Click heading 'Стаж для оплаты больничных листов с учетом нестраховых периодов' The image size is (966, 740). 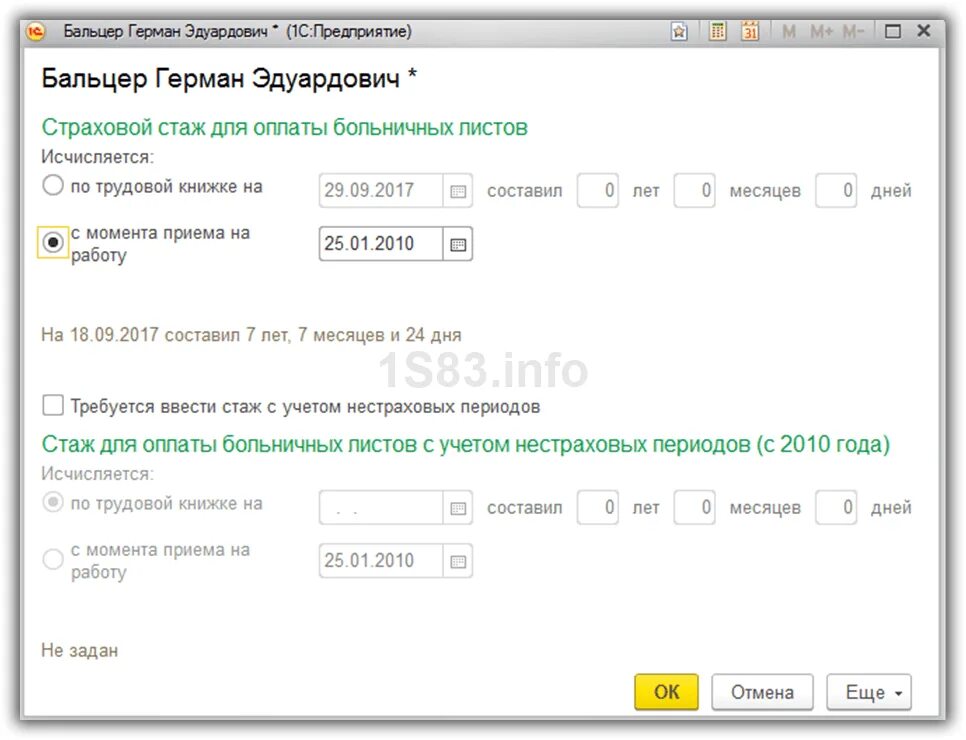pyautogui.click(x=466, y=444)
